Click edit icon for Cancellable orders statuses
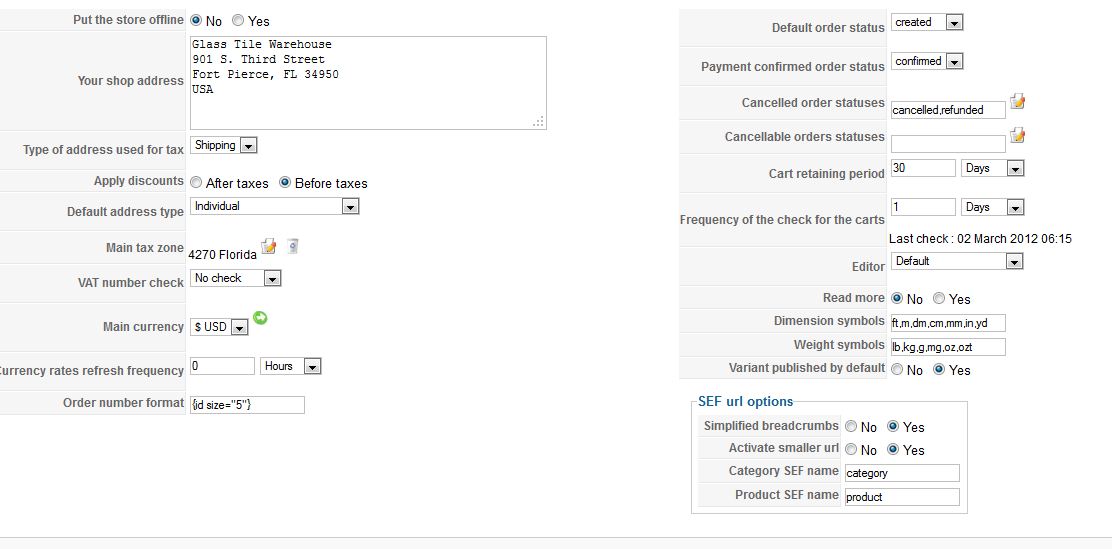1112x549 pixels. [1018, 135]
